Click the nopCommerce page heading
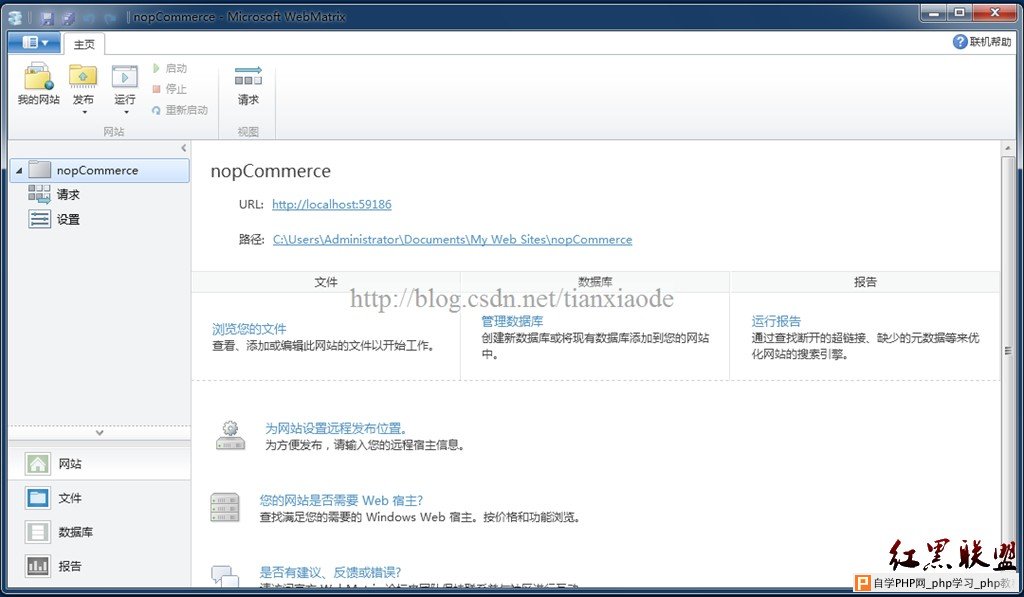1024x597 pixels. (x=270, y=171)
